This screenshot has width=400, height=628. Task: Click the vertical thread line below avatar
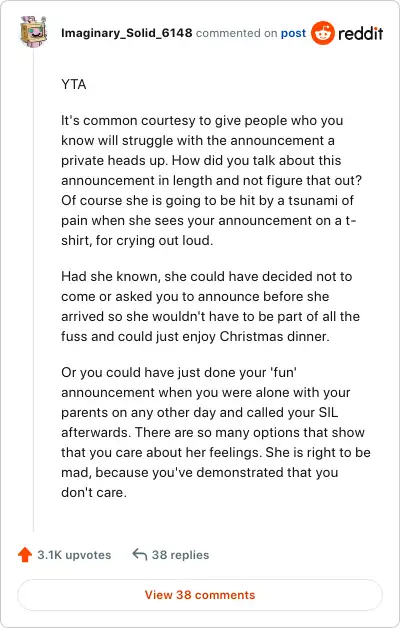(x=34, y=290)
